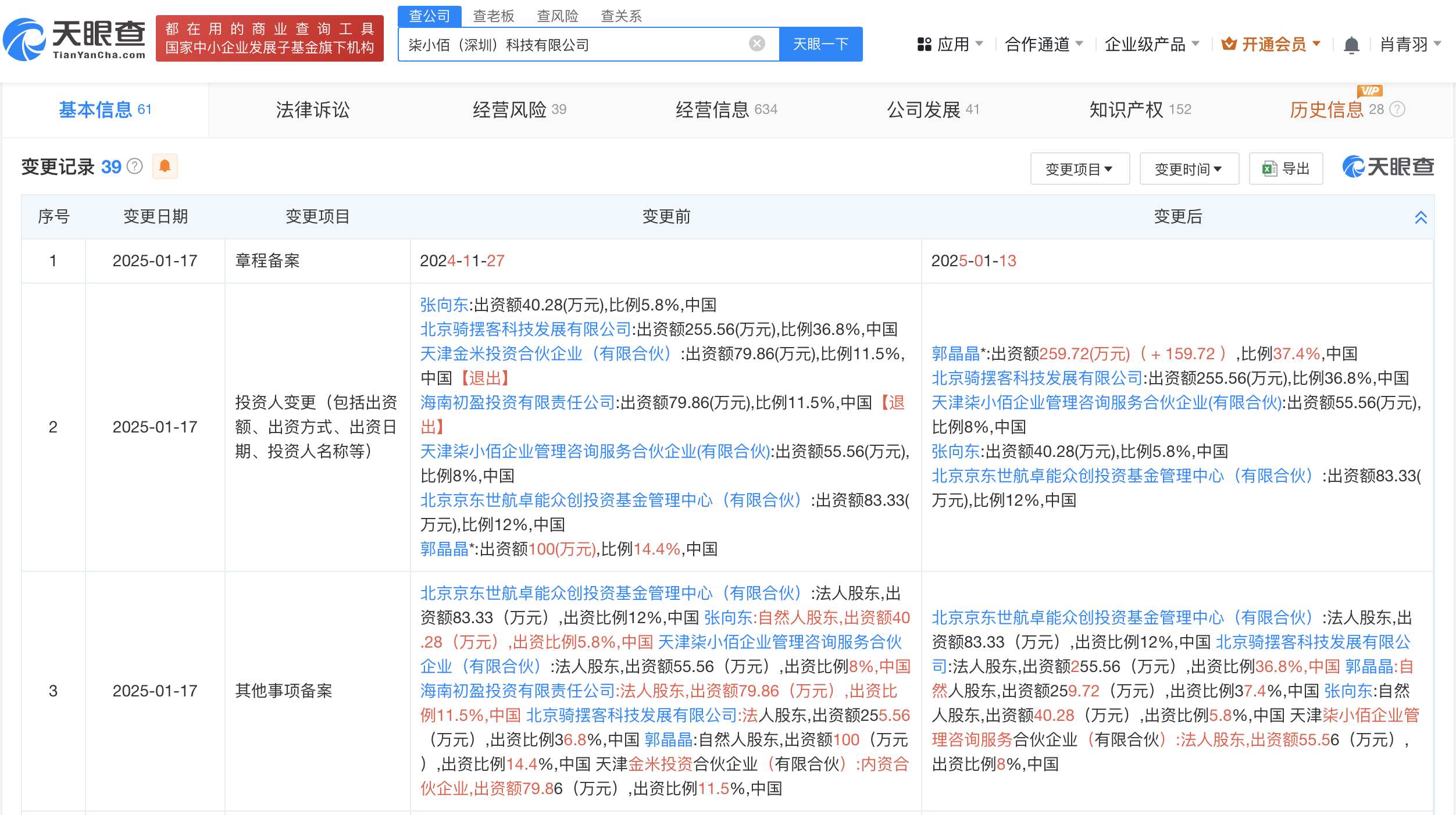1456x815 pixels.
Task: Select the 查风险 search tab
Action: pyautogui.click(x=558, y=16)
